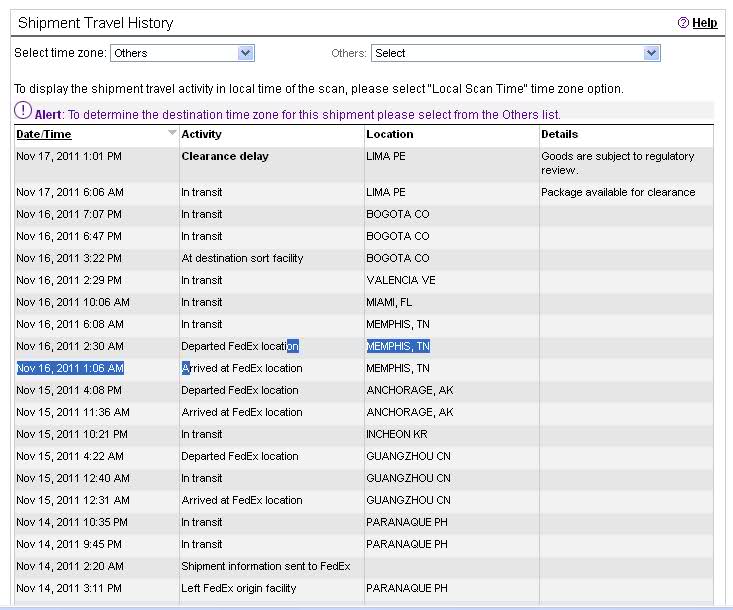Image resolution: width=733 pixels, height=610 pixels.
Task: Click Package available for clearance detail
Action: coord(618,192)
